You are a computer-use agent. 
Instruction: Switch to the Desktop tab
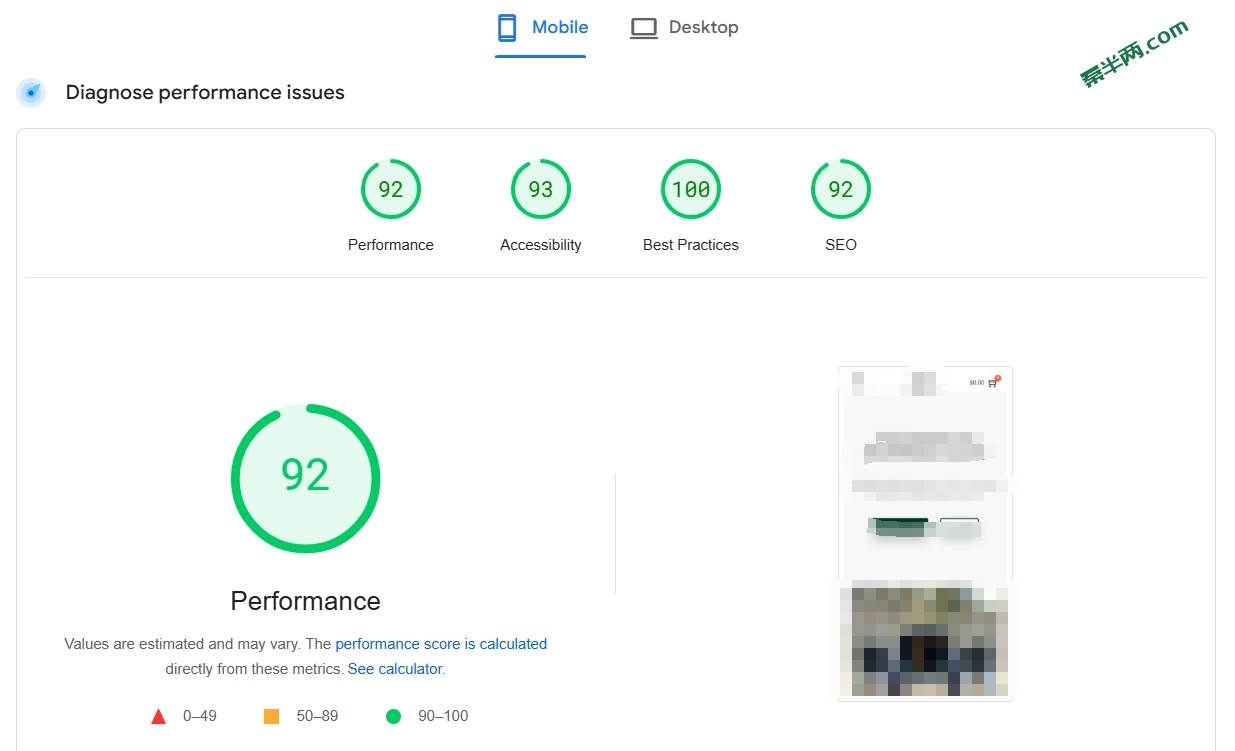684,28
